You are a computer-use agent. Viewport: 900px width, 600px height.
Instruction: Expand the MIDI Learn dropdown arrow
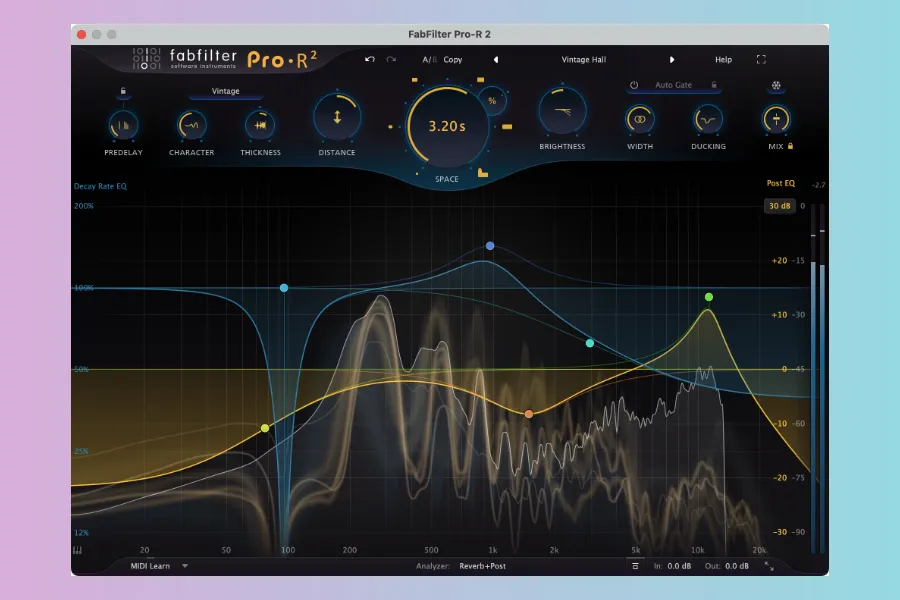pyautogui.click(x=185, y=566)
